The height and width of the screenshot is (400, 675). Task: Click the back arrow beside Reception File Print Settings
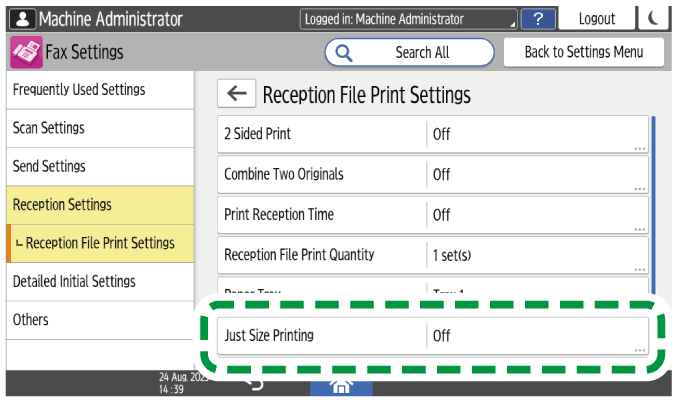click(x=236, y=94)
